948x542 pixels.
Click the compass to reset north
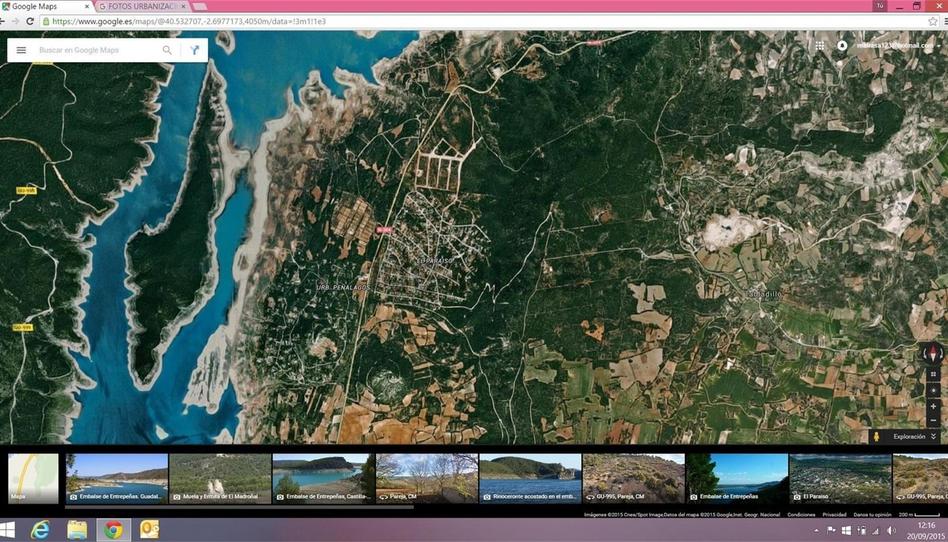pyautogui.click(x=934, y=352)
